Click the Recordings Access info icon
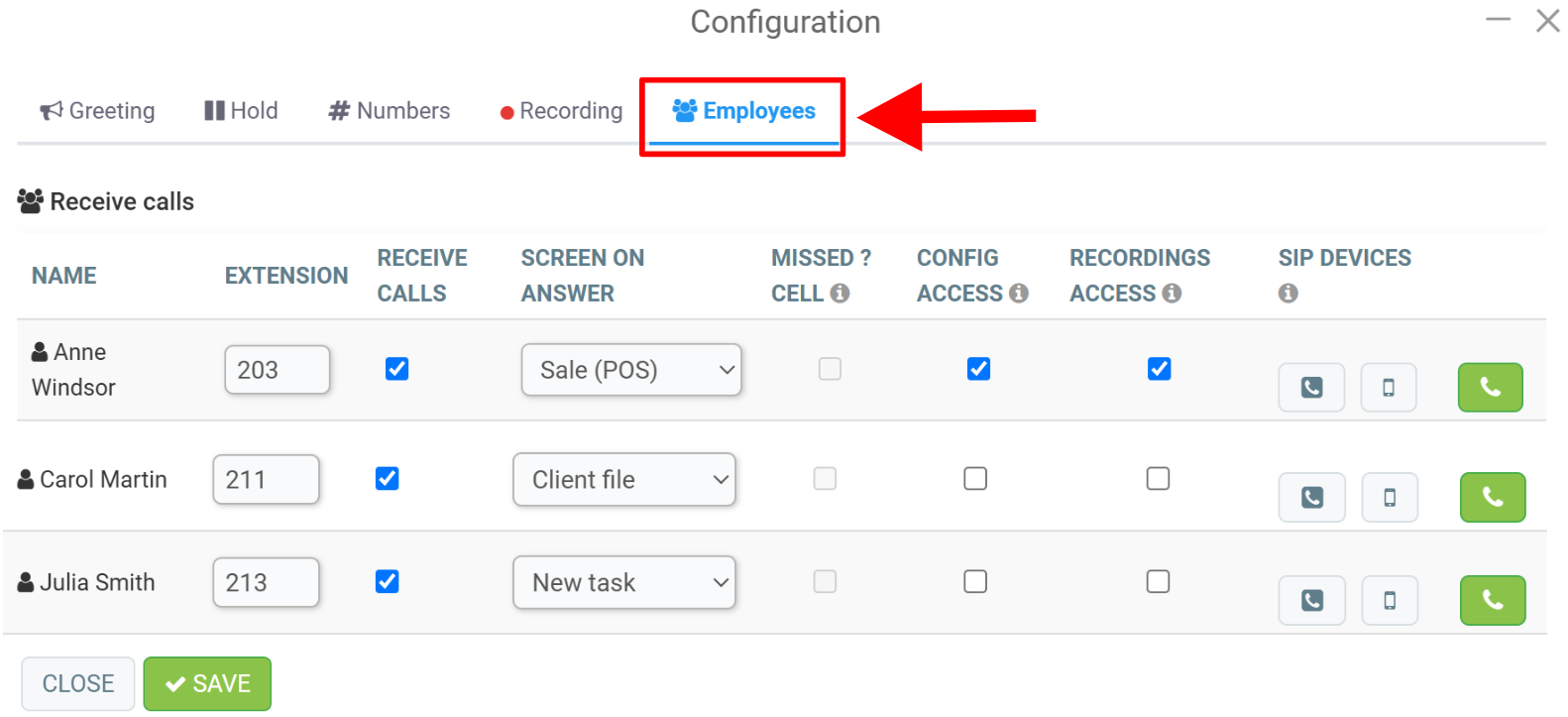This screenshot has width=1568, height=717. pyautogui.click(x=1172, y=294)
